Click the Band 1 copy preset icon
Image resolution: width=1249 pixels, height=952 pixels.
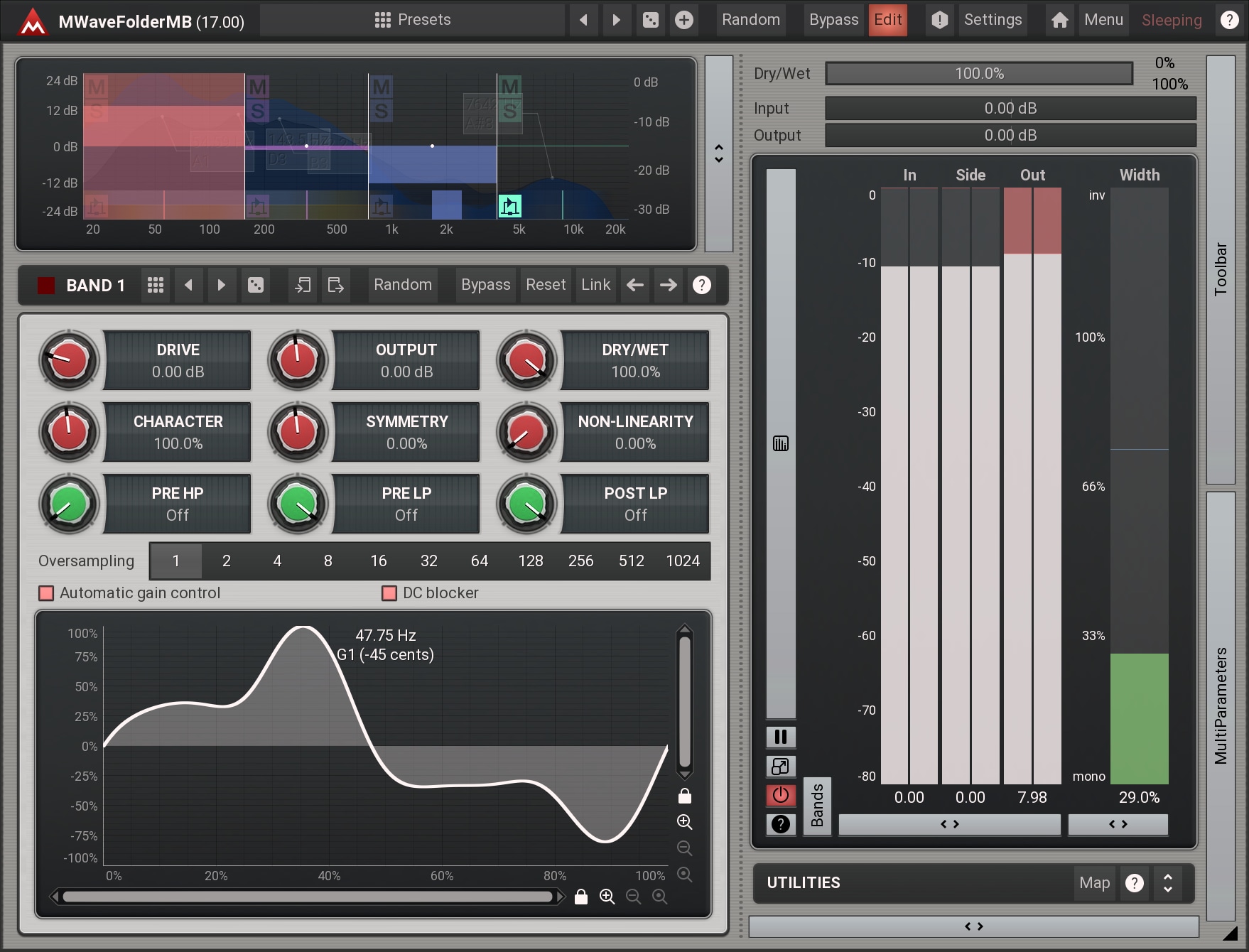(x=303, y=285)
